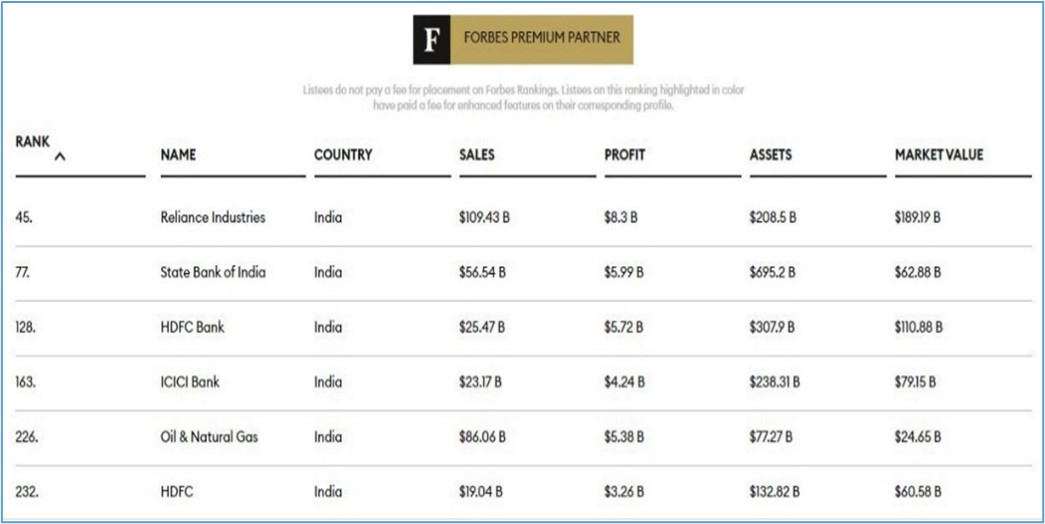Click the $189.19 B market value cell
This screenshot has width=1045, height=524.
click(x=918, y=217)
